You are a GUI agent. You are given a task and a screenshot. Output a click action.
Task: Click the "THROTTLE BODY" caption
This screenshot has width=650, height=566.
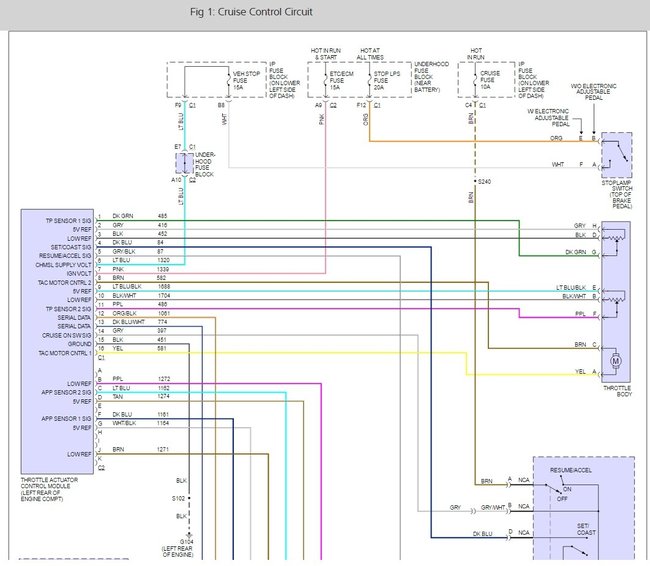coord(618,391)
